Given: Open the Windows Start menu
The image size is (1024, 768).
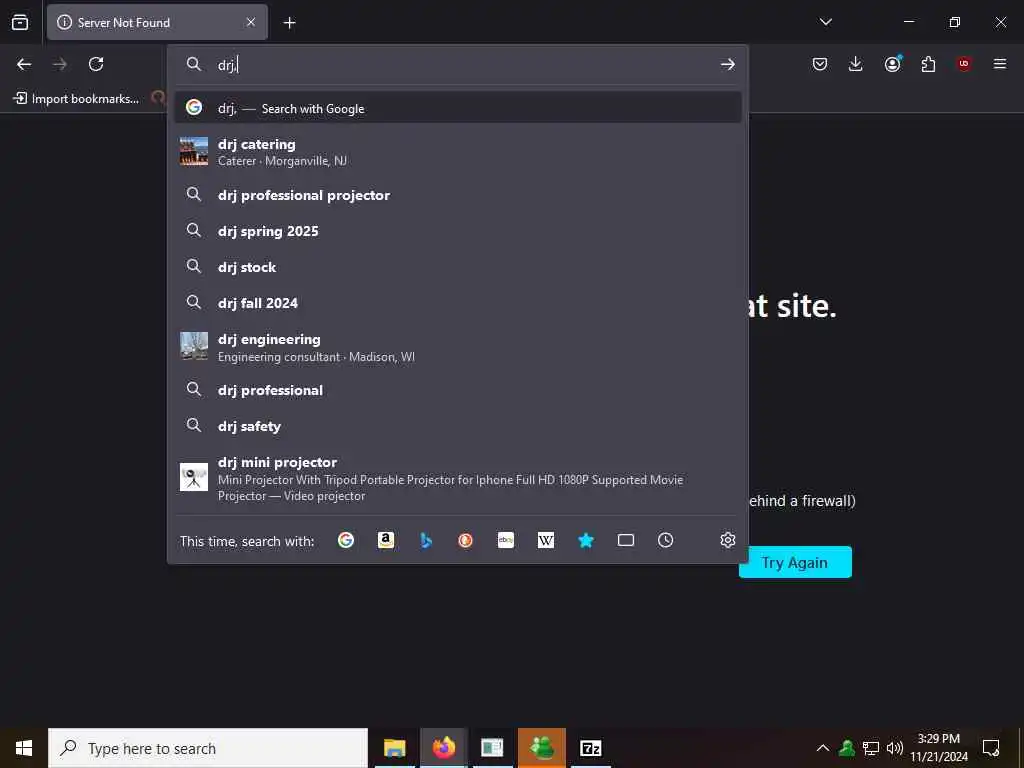Looking at the screenshot, I should (x=24, y=748).
